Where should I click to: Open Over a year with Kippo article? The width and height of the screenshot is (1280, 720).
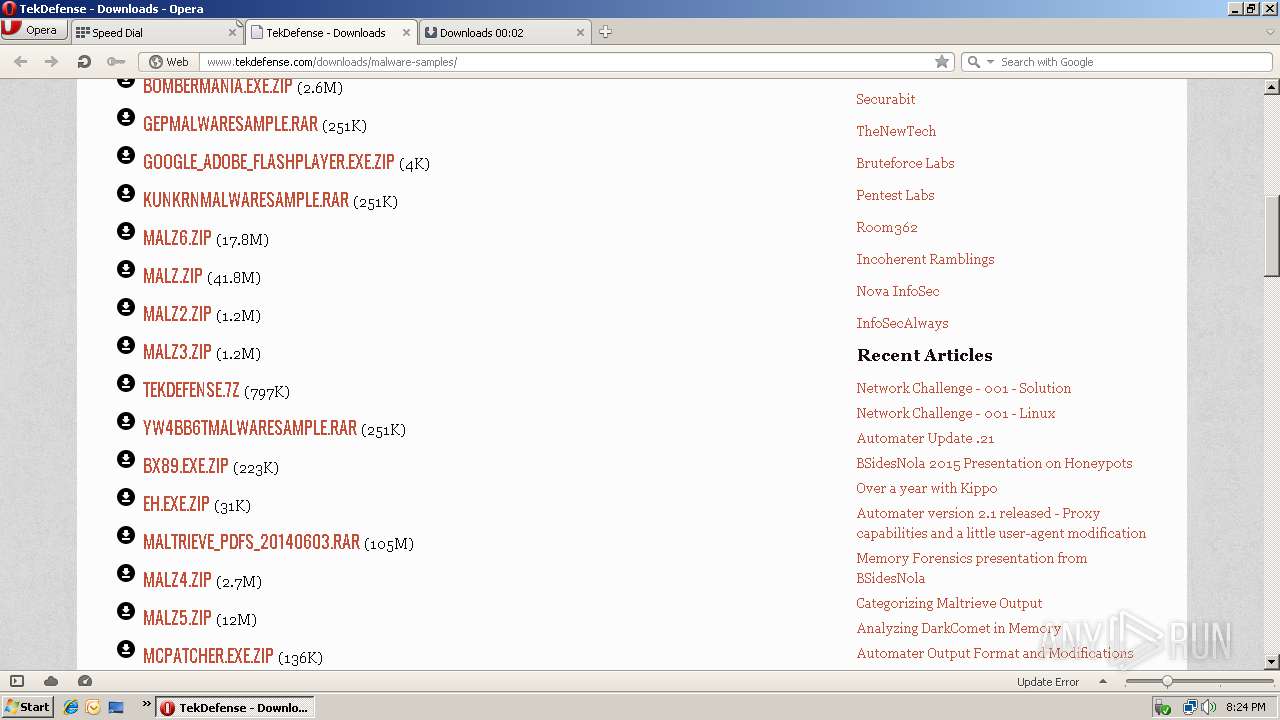tap(926, 488)
